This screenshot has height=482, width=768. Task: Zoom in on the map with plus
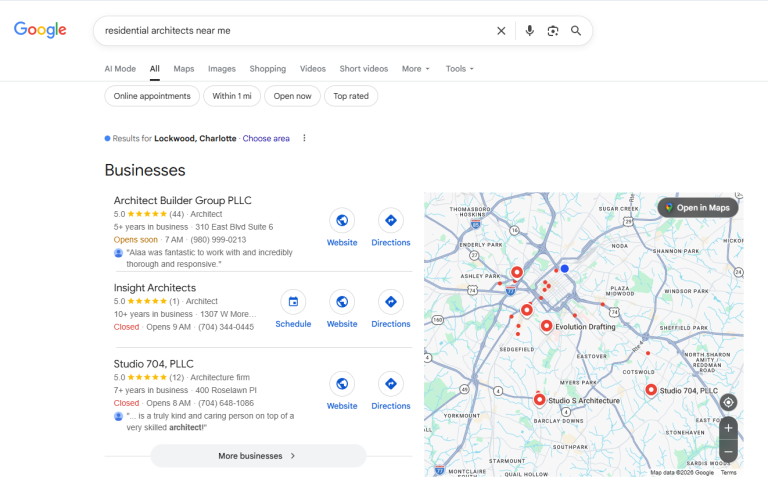(x=728, y=428)
